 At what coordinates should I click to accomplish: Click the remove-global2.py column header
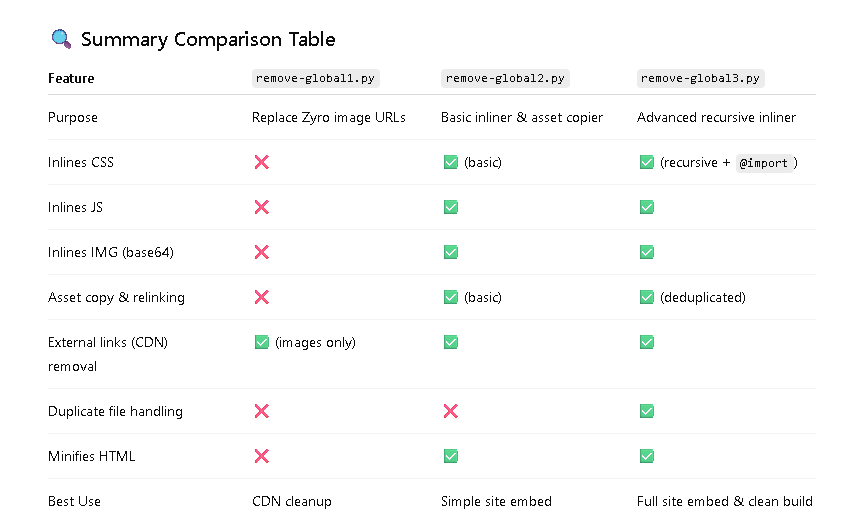pos(505,78)
